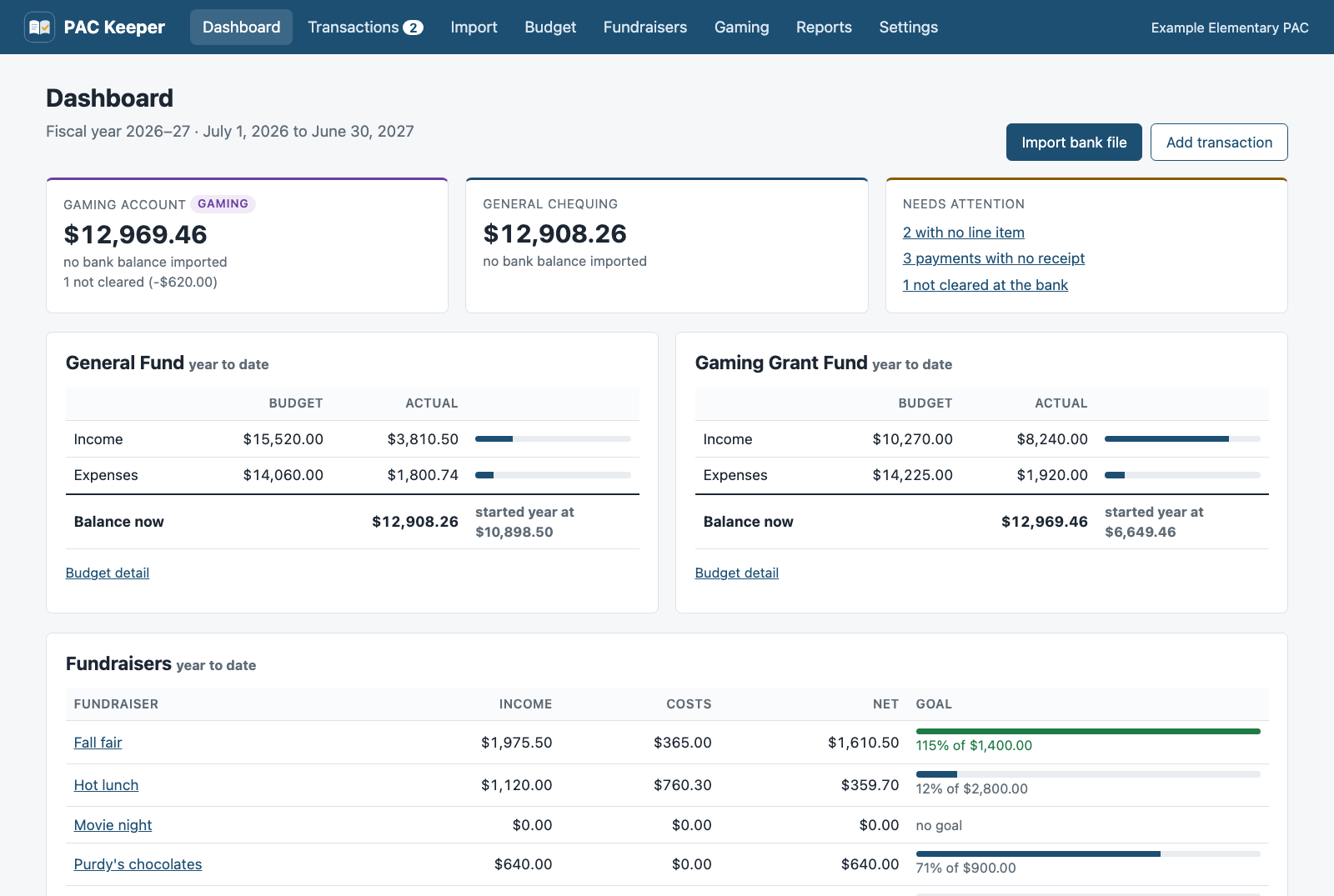Open the Purdy's chocolates fundraiser
Screen dimensions: 1334x896
click(138, 864)
